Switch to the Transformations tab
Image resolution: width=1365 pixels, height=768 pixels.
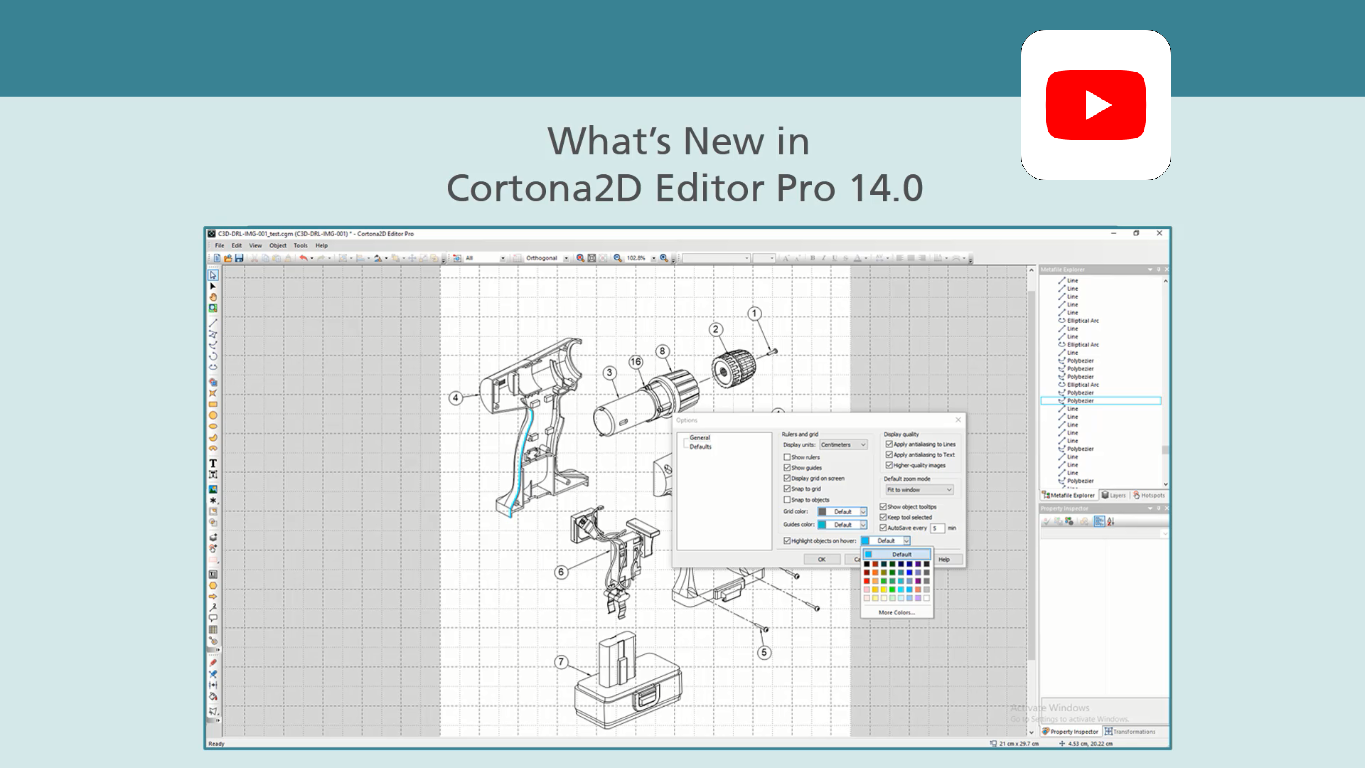(1130, 731)
